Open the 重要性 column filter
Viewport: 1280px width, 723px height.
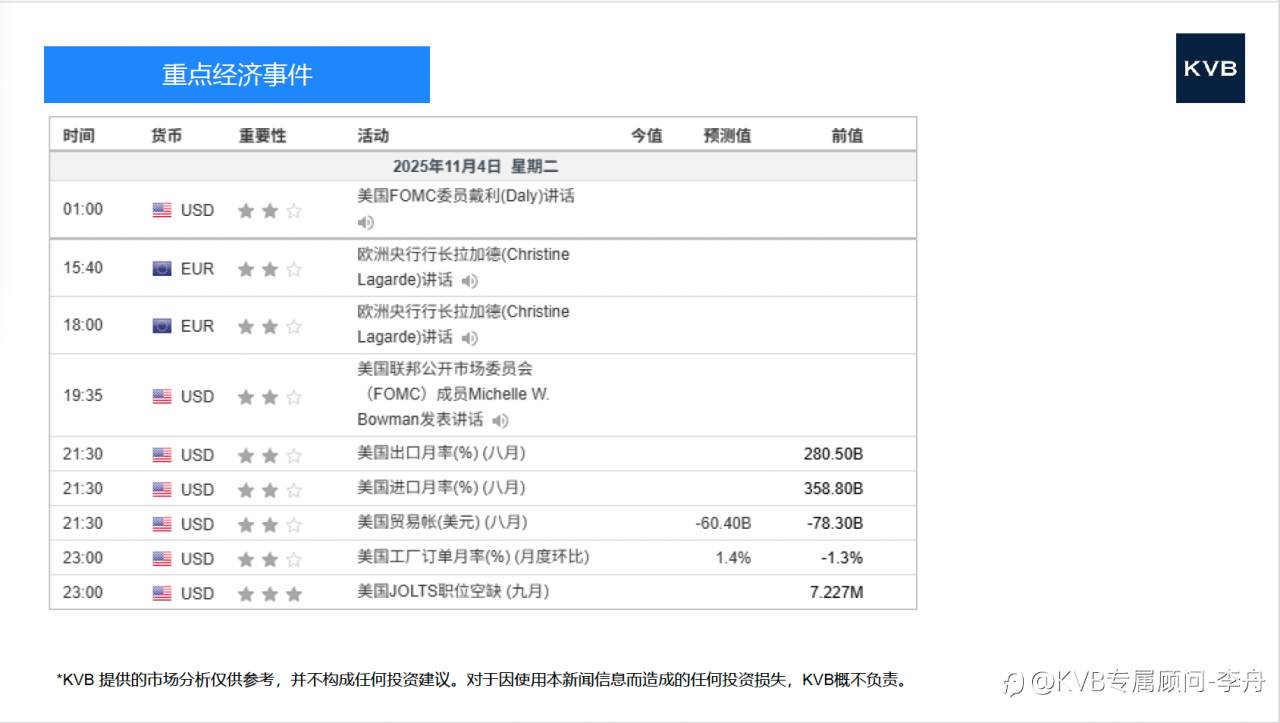tap(261, 133)
